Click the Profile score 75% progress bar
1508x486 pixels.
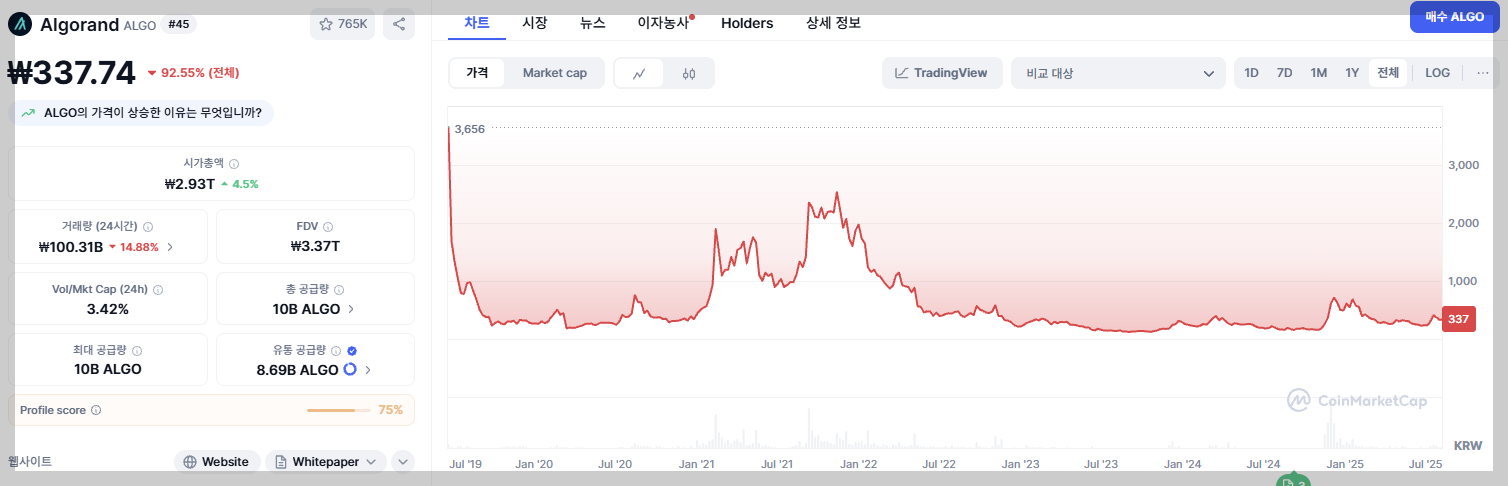[339, 410]
